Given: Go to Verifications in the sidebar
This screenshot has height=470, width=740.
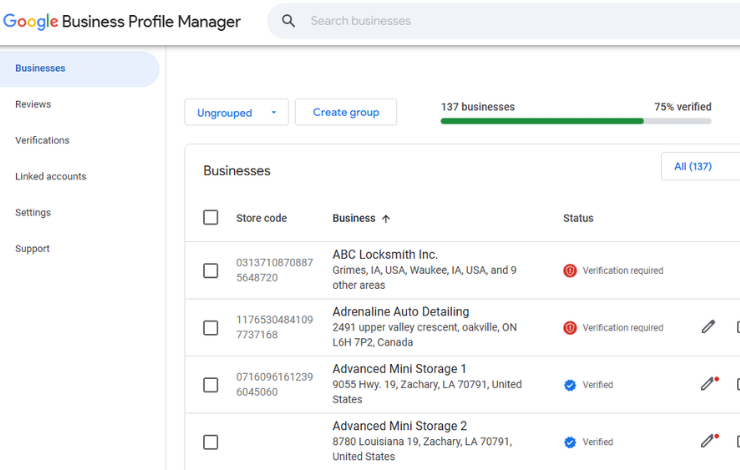Looking at the screenshot, I should [42, 140].
